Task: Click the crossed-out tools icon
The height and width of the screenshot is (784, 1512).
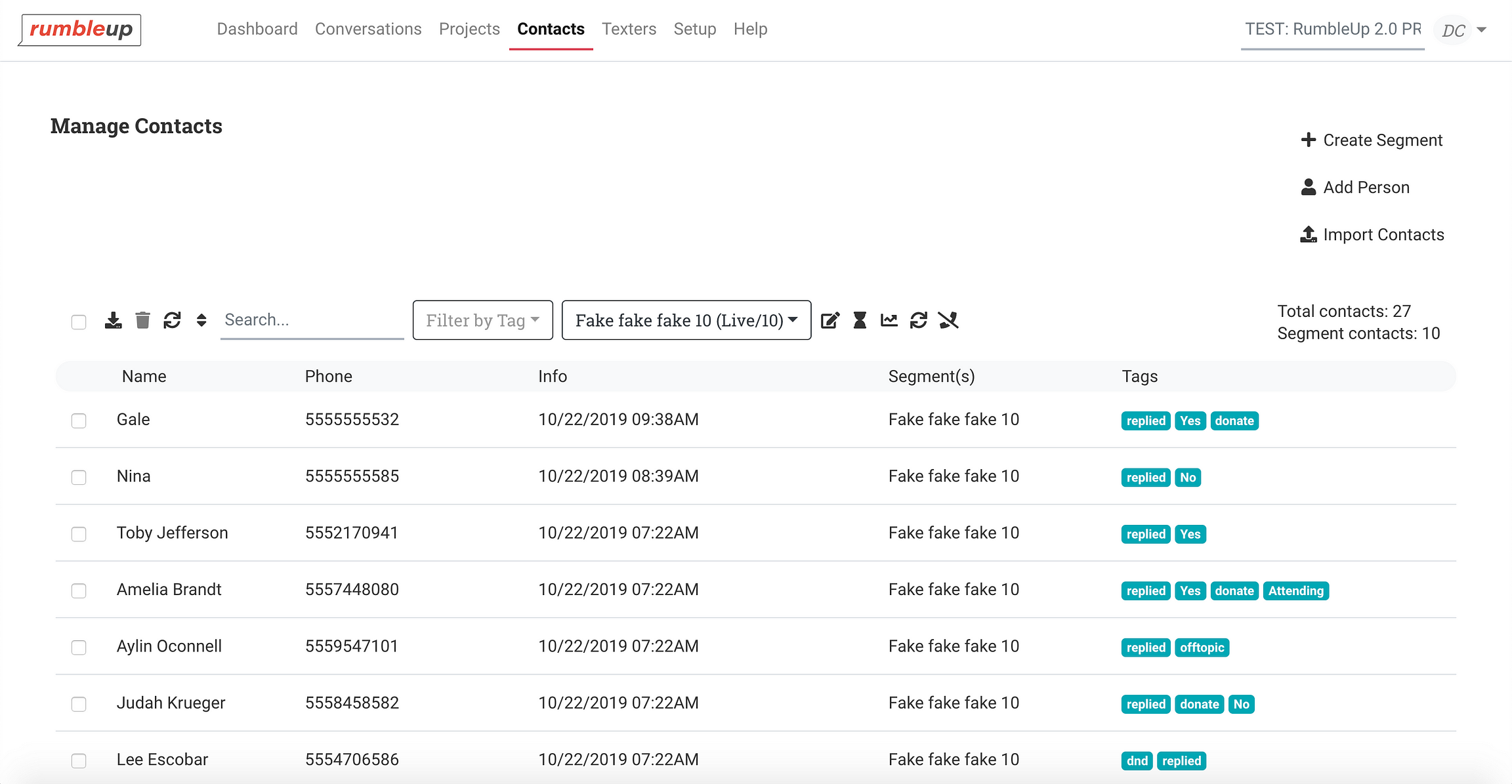Action: [948, 320]
